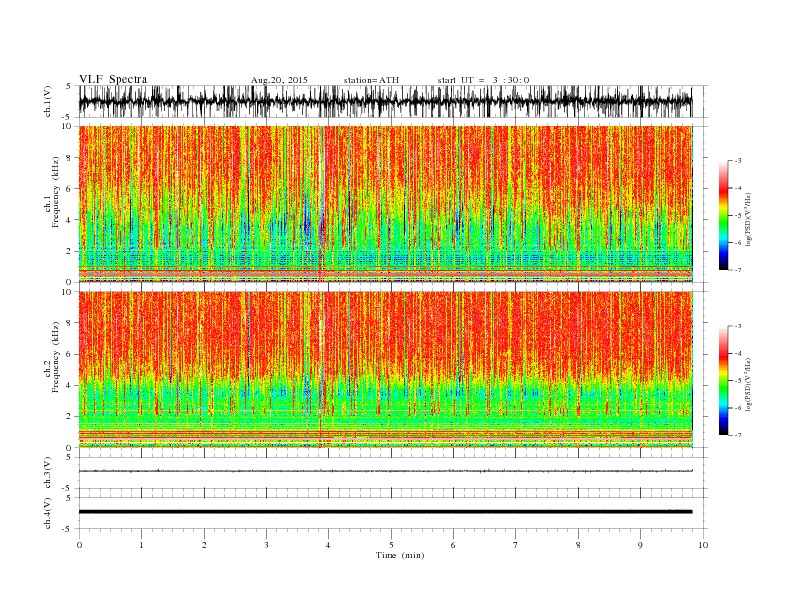Image resolution: width=792 pixels, height=612 pixels.
Task: Click the "5" tick on ch.3(V) axis
Action: coord(68,457)
